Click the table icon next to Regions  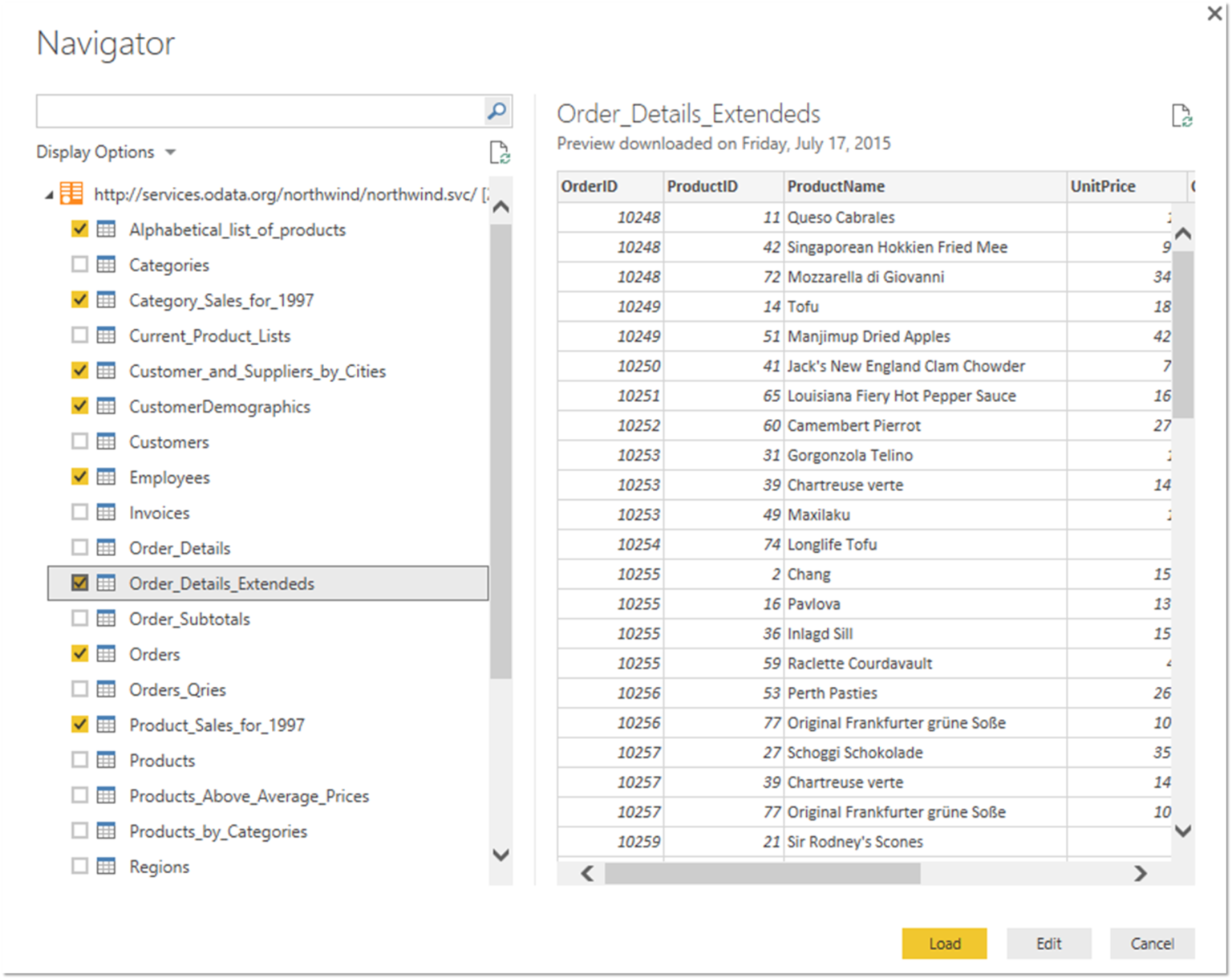[x=107, y=866]
